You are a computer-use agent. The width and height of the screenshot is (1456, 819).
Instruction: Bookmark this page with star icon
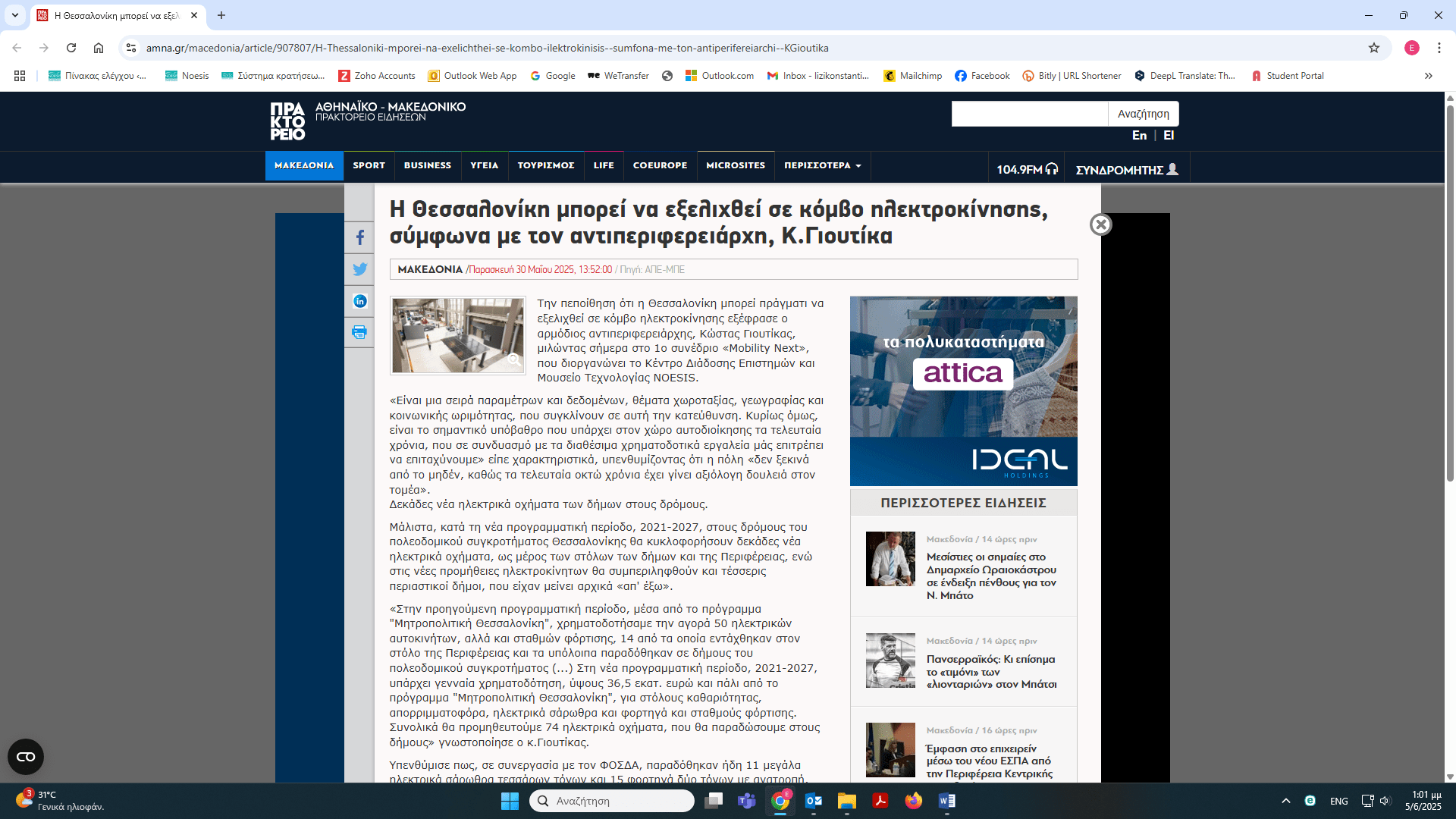tap(1374, 48)
